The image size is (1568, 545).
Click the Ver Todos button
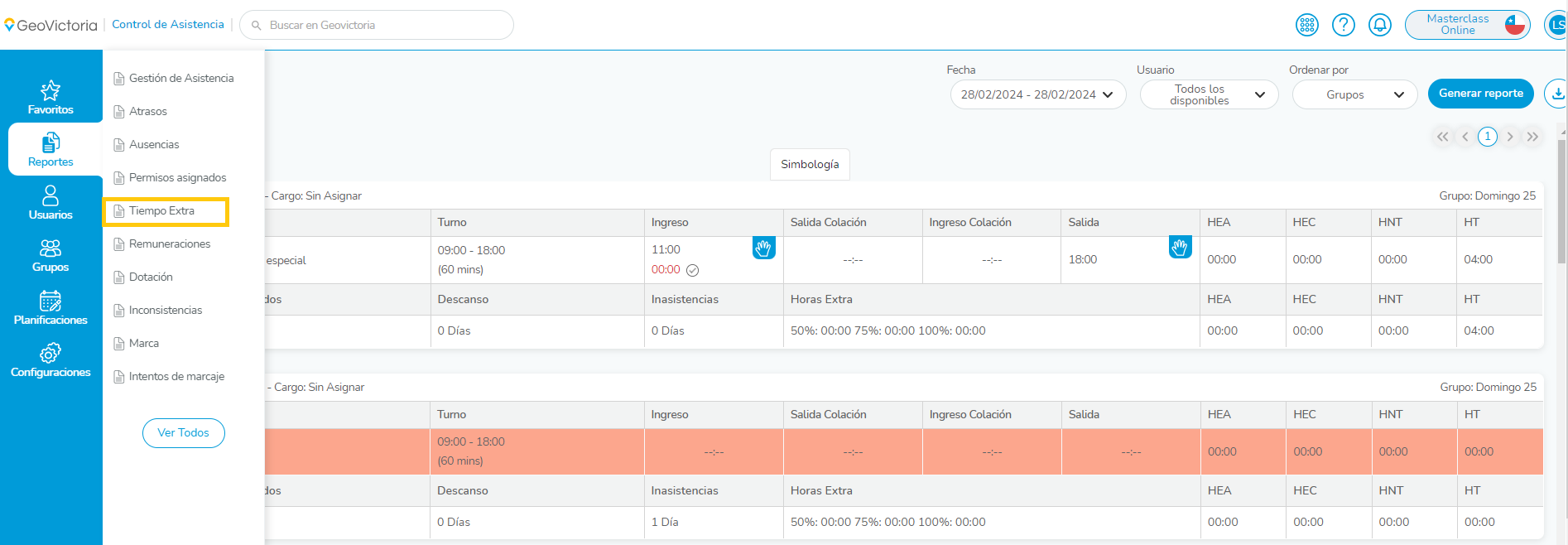183,432
